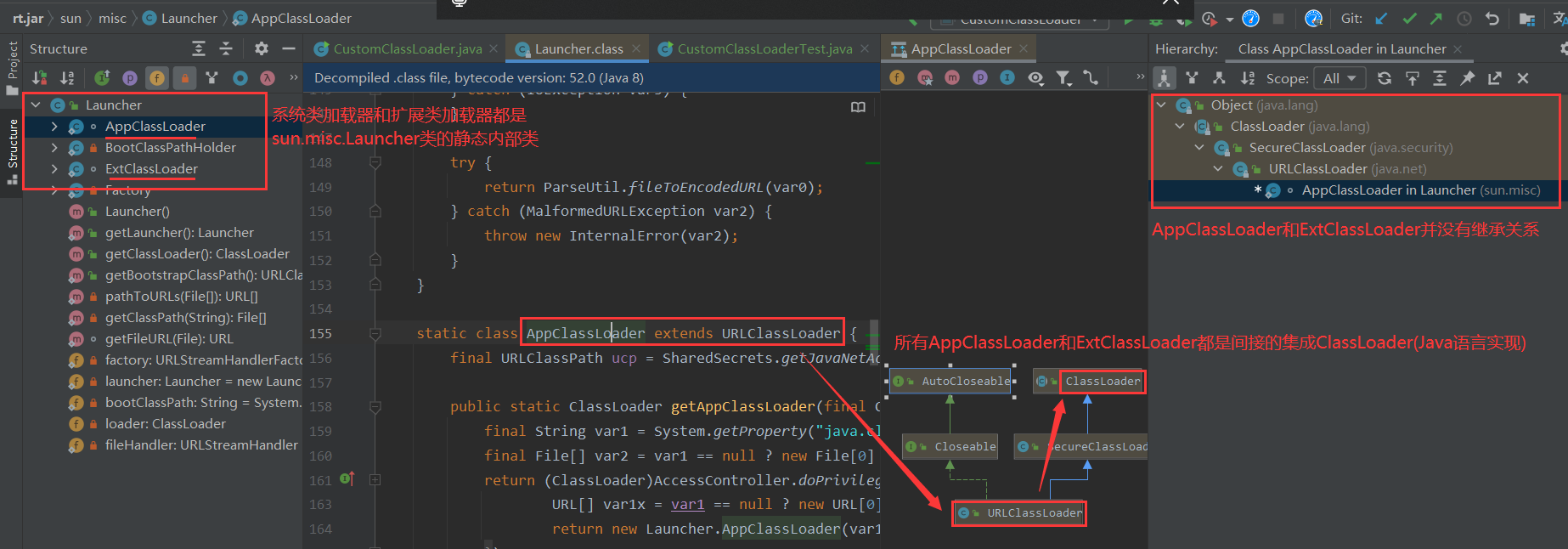The width and height of the screenshot is (1568, 549).
Task: Sort hierarchy alphabetically
Action: pyautogui.click(x=1247, y=78)
